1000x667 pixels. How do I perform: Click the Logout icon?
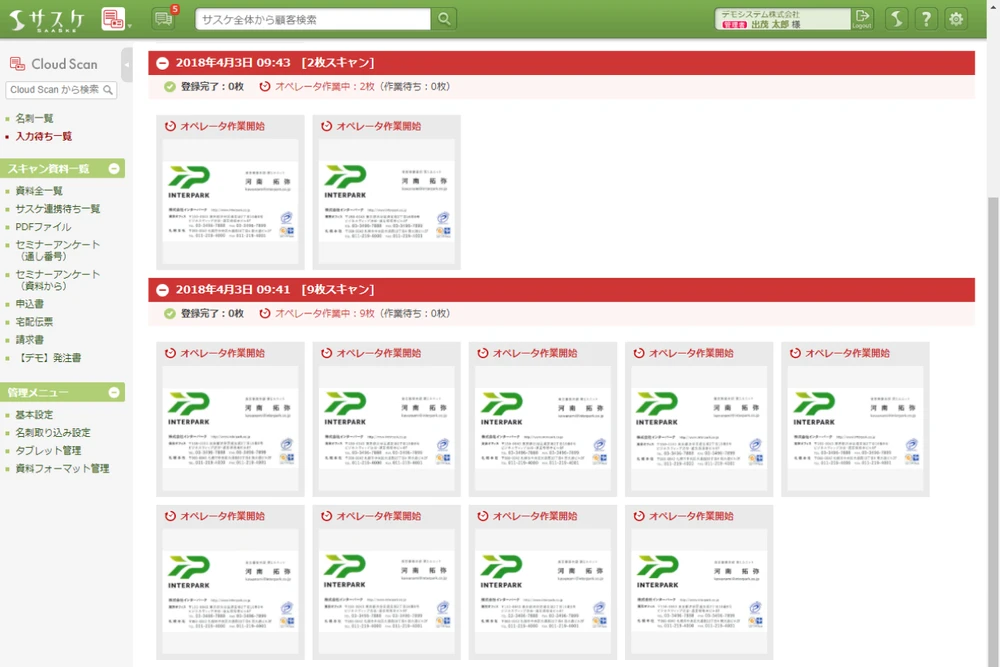point(862,18)
